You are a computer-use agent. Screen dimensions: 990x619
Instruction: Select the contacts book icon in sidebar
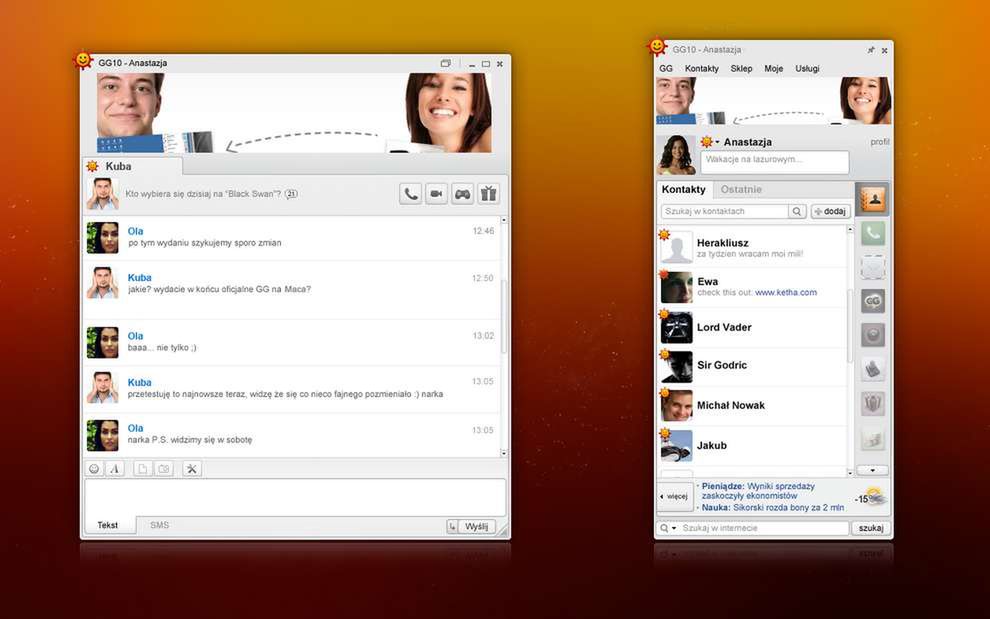[x=873, y=199]
